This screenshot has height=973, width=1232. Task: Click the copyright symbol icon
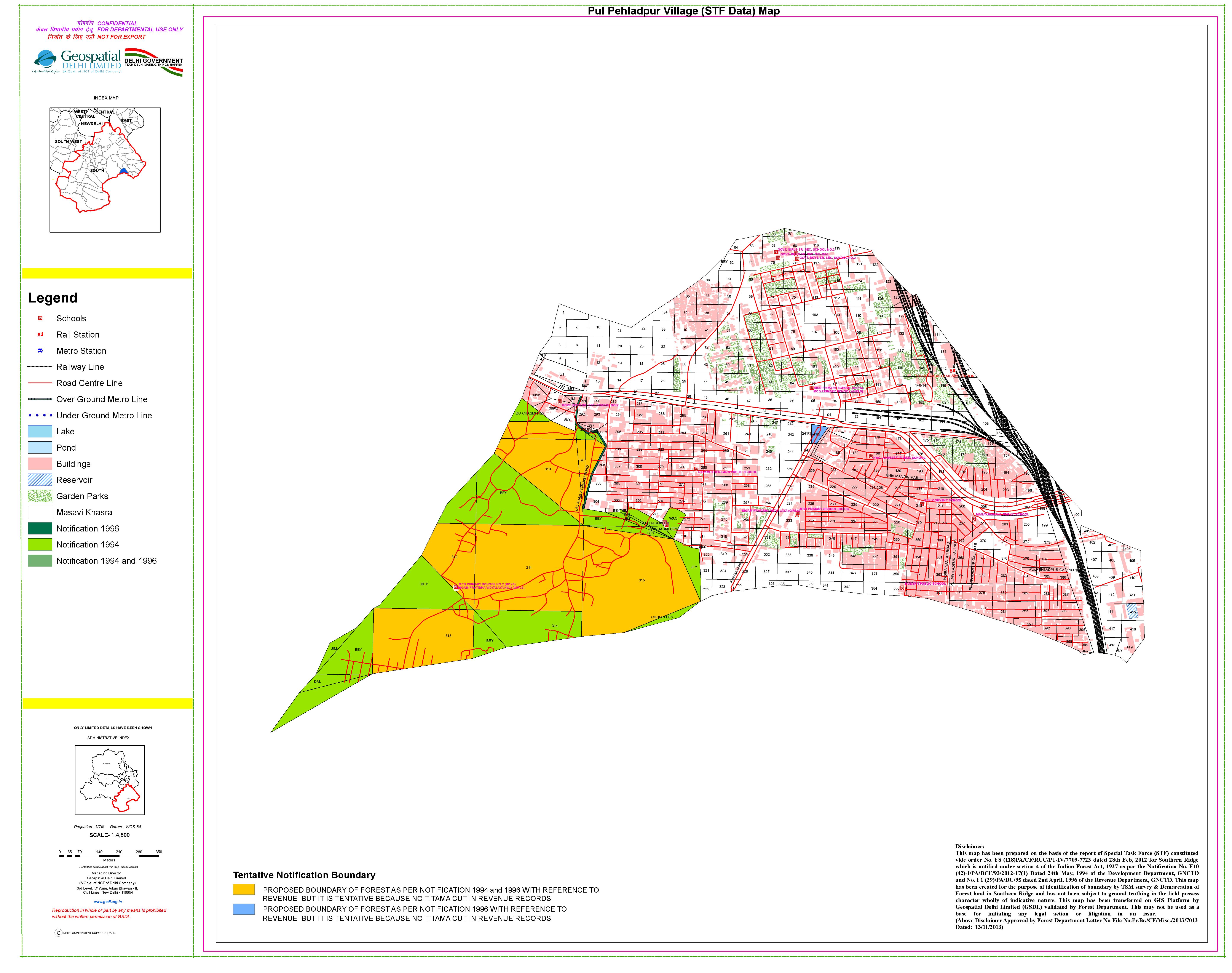click(x=58, y=933)
